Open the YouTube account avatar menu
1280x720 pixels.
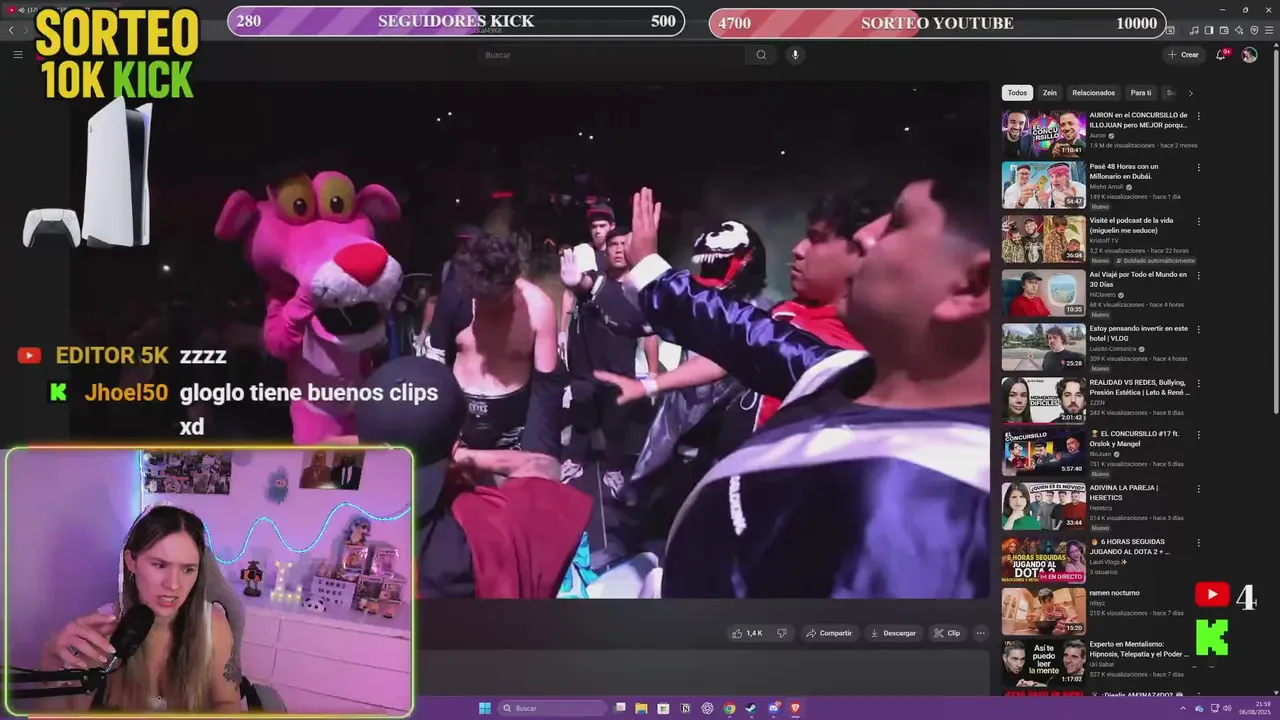(x=1249, y=55)
